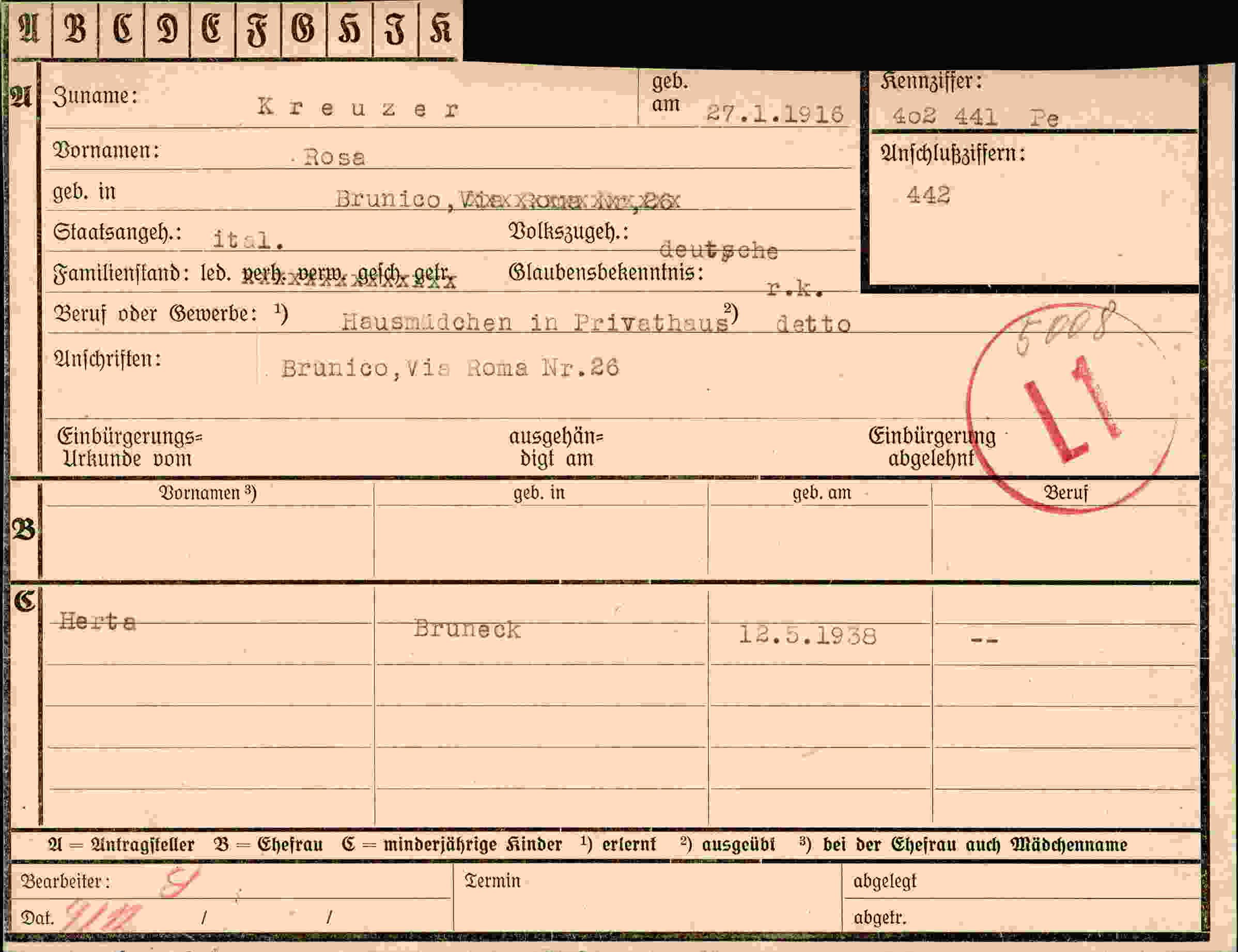1238x952 pixels.
Task: Click the 'Einbürgerung abgelehnt' label
Action: [x=932, y=447]
